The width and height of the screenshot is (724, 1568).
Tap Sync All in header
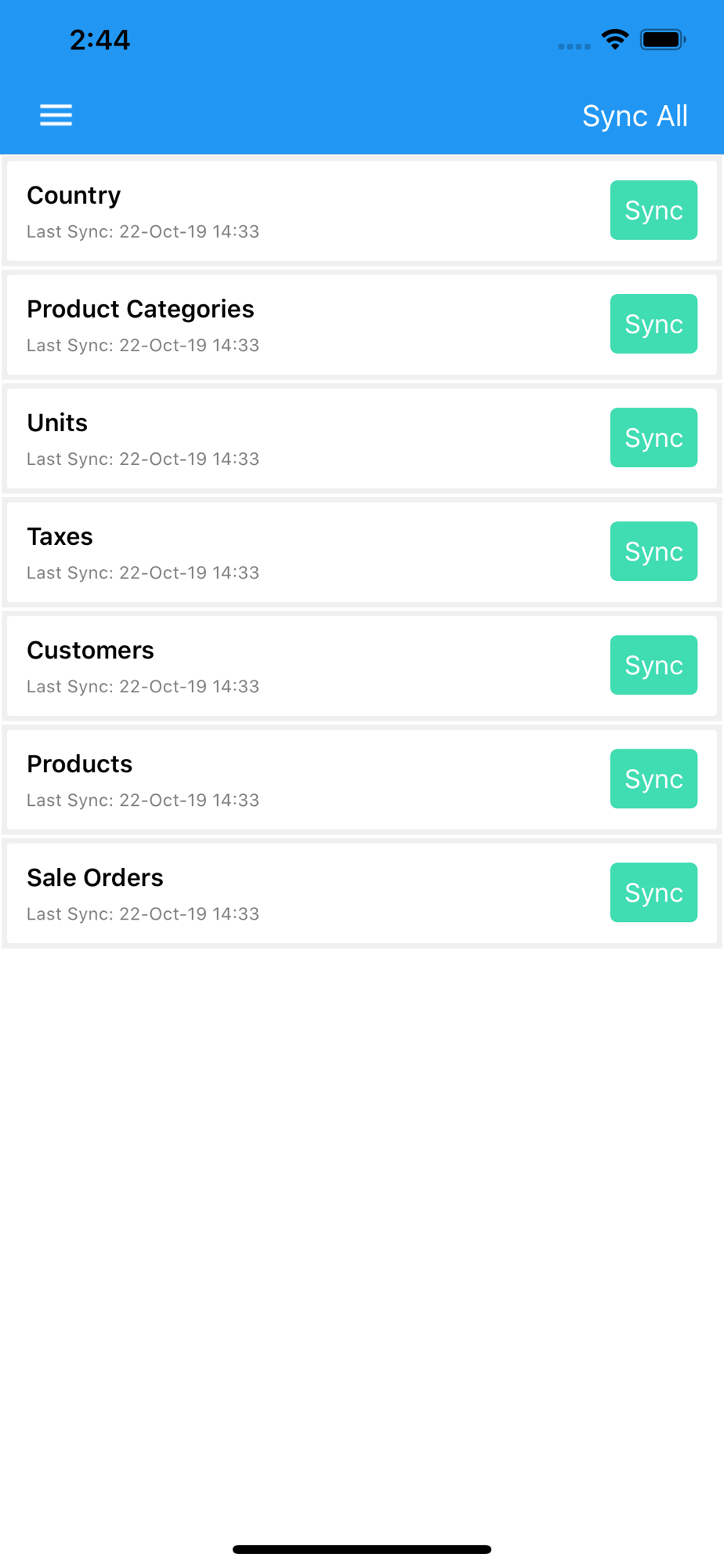click(x=635, y=116)
